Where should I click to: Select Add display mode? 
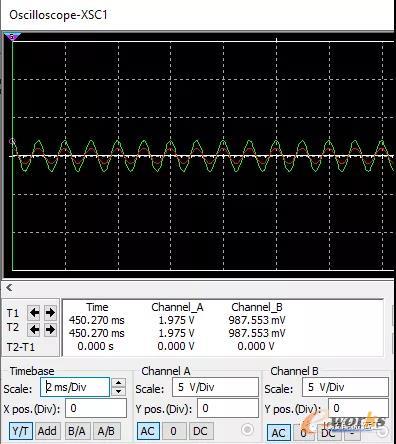point(47,431)
